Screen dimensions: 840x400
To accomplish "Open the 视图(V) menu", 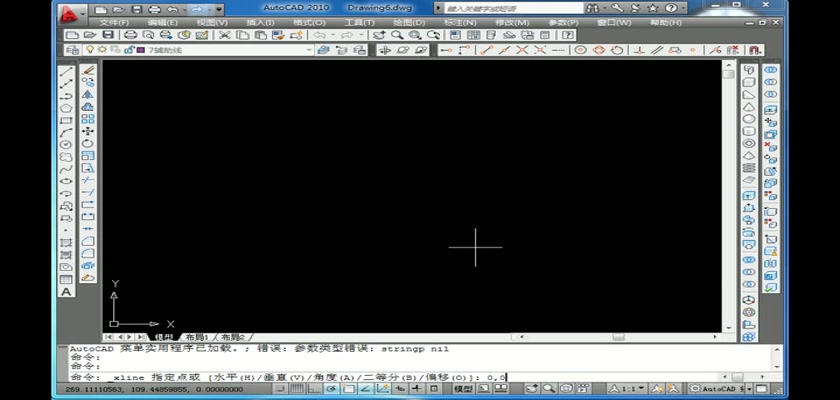I will click(x=212, y=22).
